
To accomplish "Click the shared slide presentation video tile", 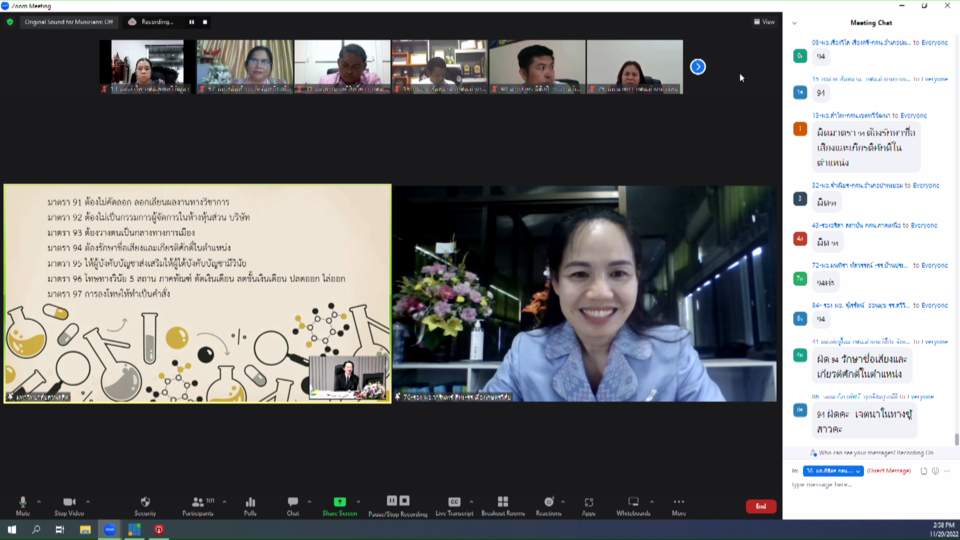I will coord(197,293).
